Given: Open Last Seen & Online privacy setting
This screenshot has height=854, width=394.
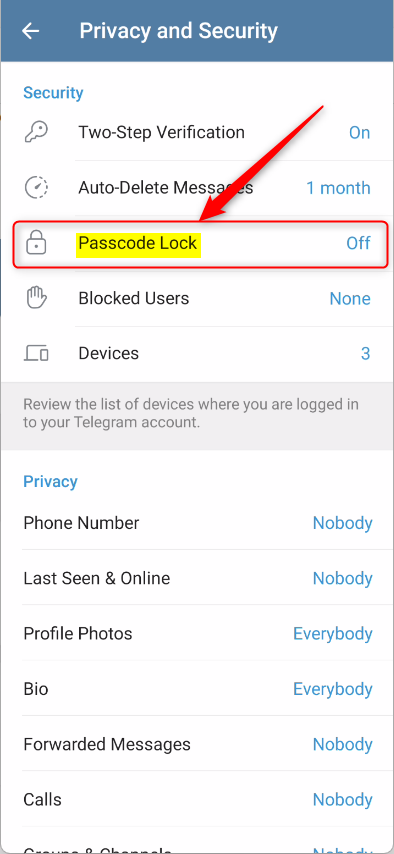Looking at the screenshot, I should pos(197,578).
